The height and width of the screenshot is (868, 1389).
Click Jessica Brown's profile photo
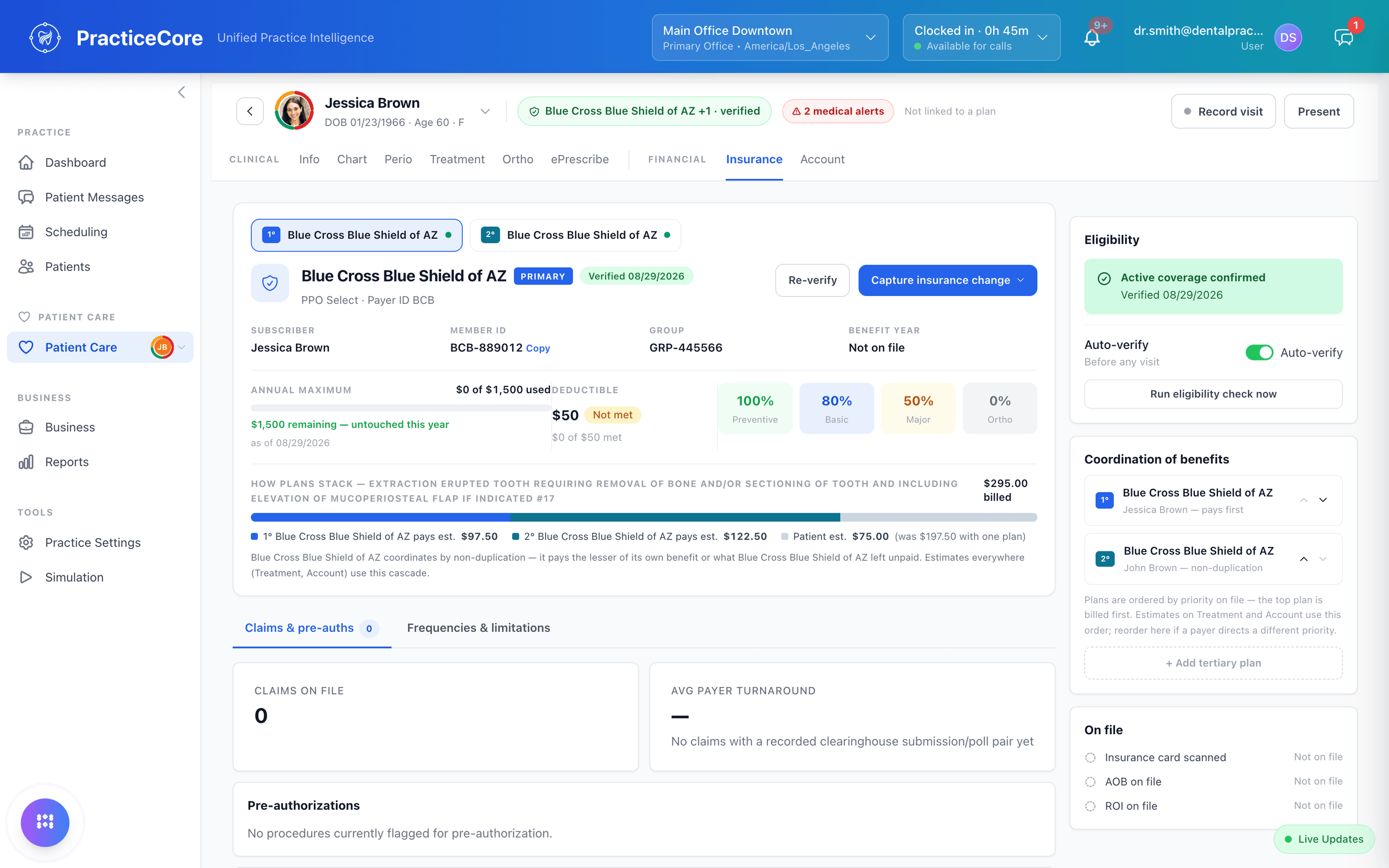tap(294, 111)
